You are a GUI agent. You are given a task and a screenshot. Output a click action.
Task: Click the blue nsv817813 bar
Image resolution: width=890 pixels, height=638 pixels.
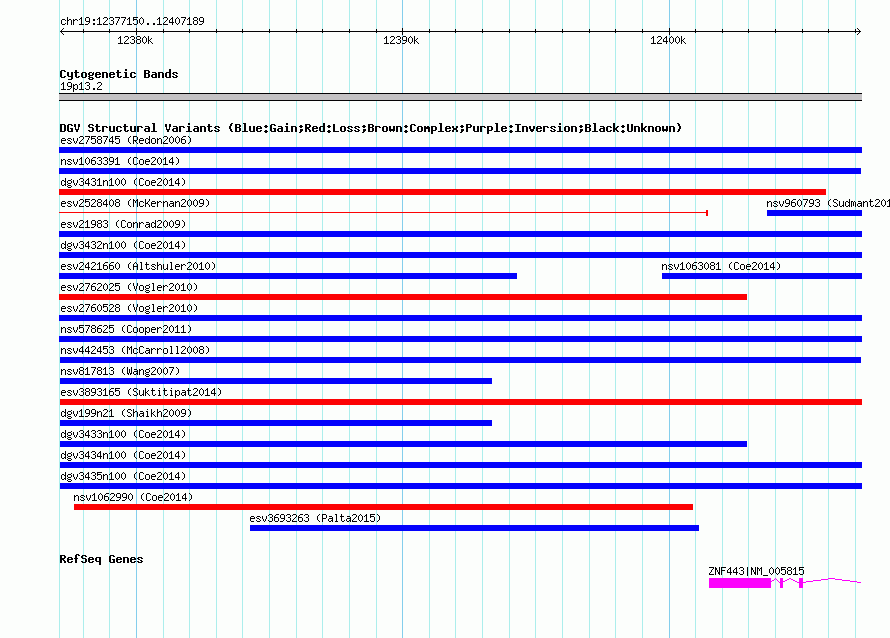(275, 381)
